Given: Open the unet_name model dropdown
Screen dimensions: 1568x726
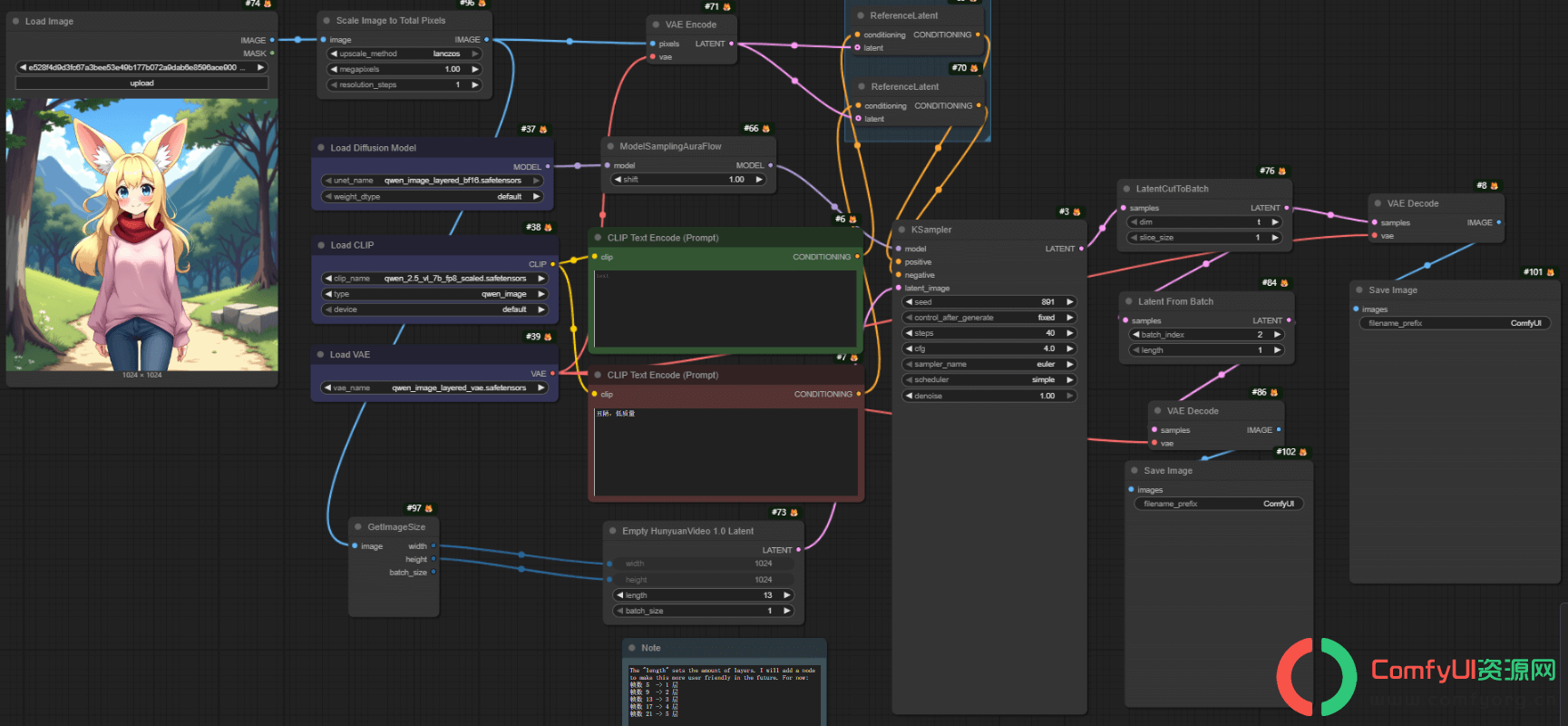Looking at the screenshot, I should click(x=432, y=181).
